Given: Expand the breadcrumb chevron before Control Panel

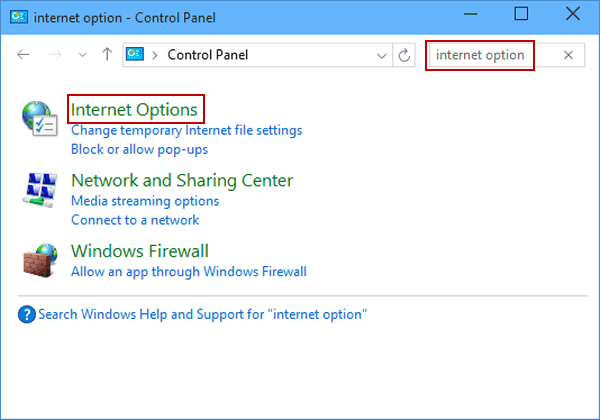Looking at the screenshot, I should 155,55.
